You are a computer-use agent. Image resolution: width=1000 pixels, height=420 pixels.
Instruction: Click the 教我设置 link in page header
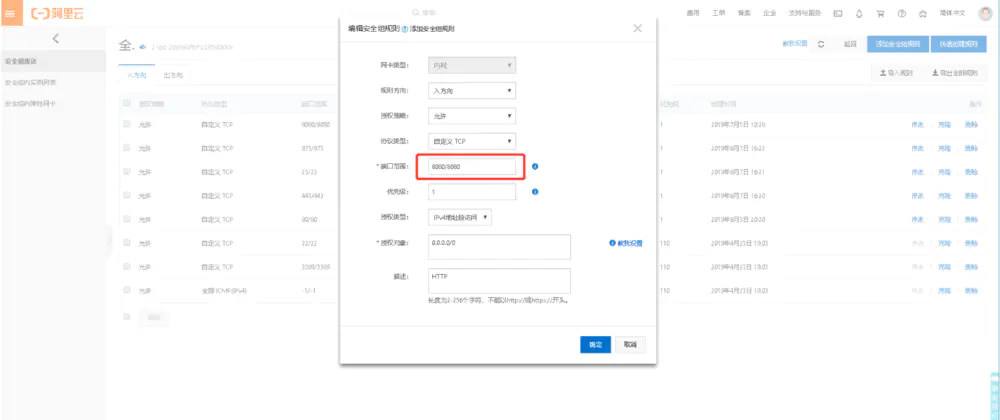[795, 44]
